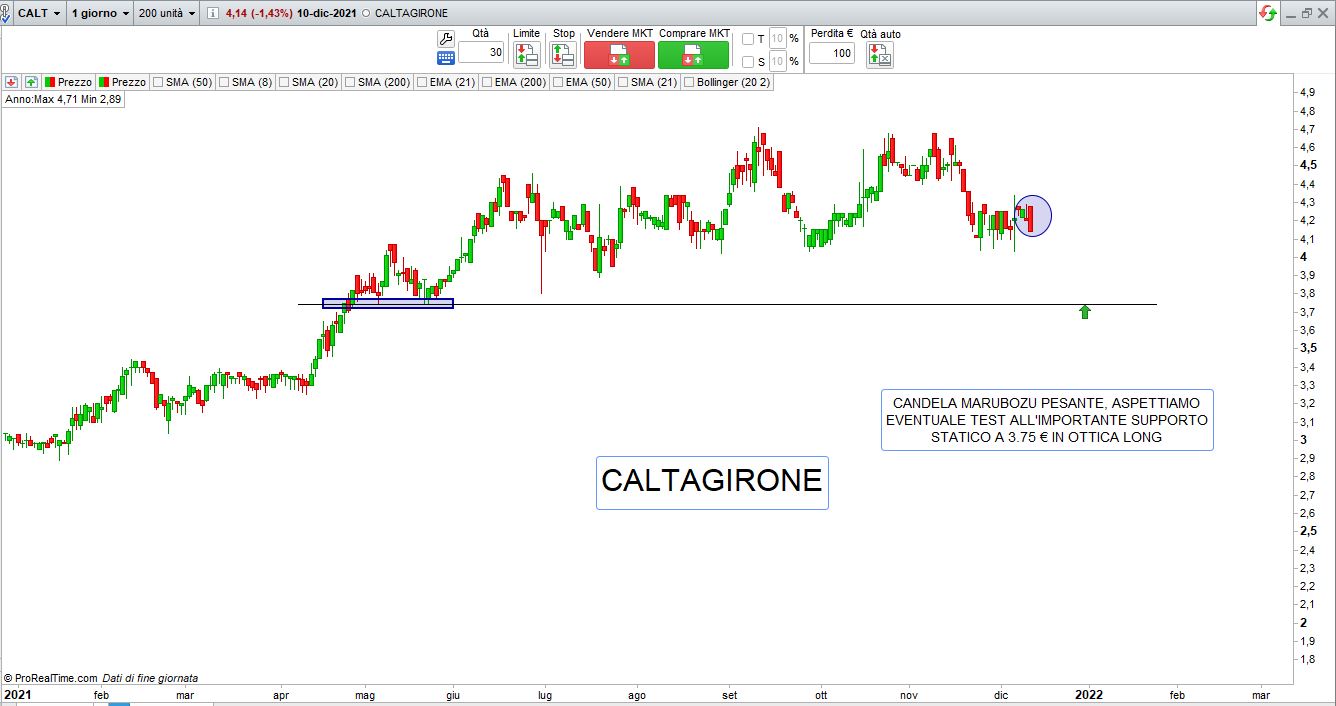Image resolution: width=1336 pixels, height=706 pixels.
Task: Restore the chart window size
Action: [1306, 13]
